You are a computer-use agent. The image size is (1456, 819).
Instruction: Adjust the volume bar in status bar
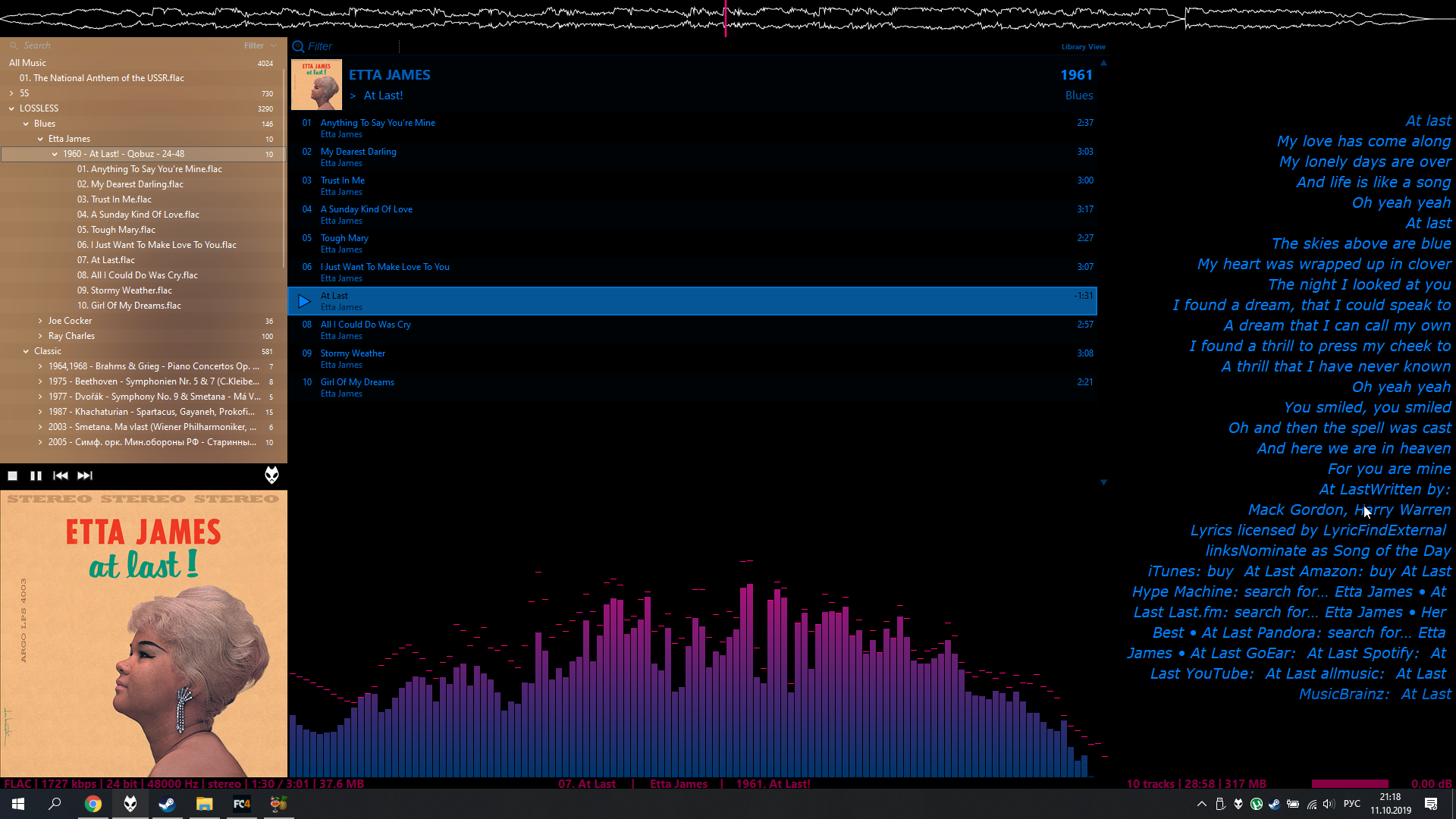1350,783
